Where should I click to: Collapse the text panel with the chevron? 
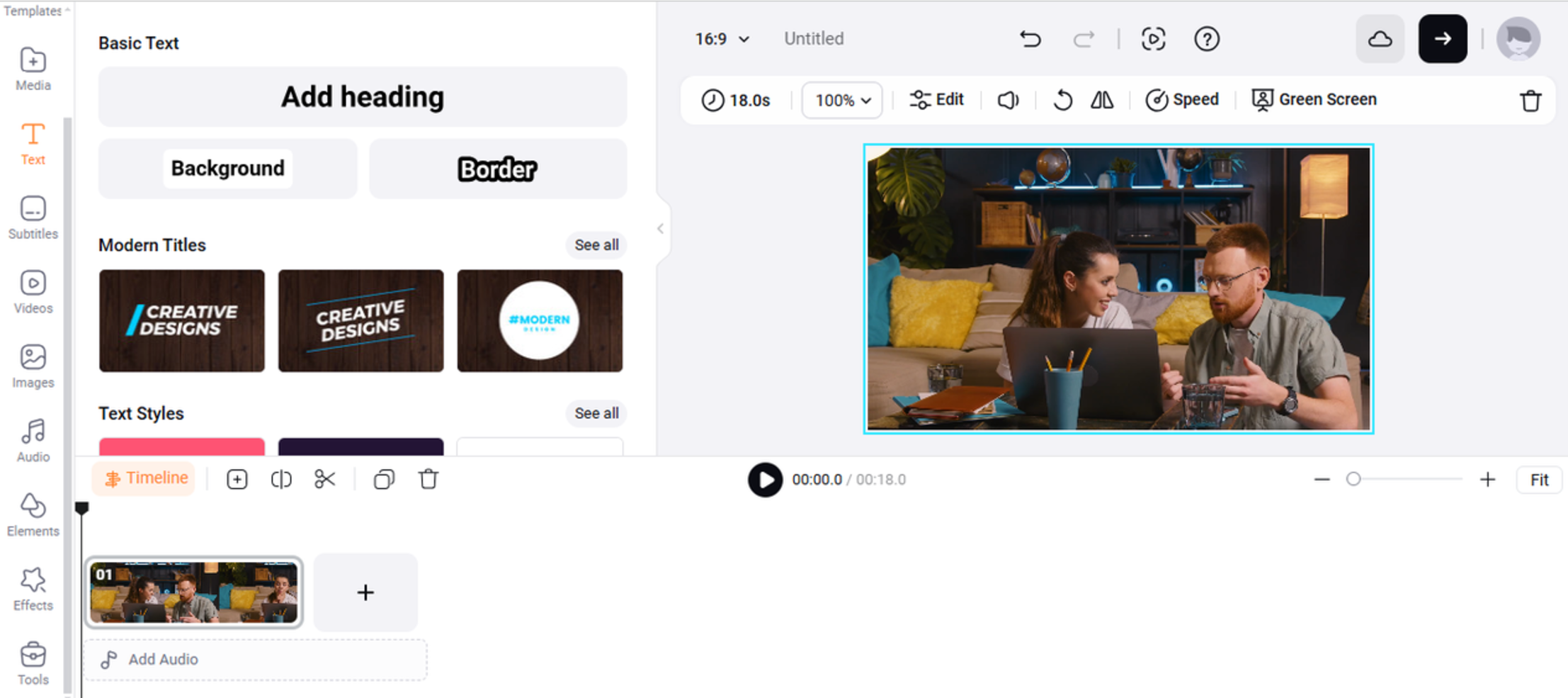(x=659, y=228)
